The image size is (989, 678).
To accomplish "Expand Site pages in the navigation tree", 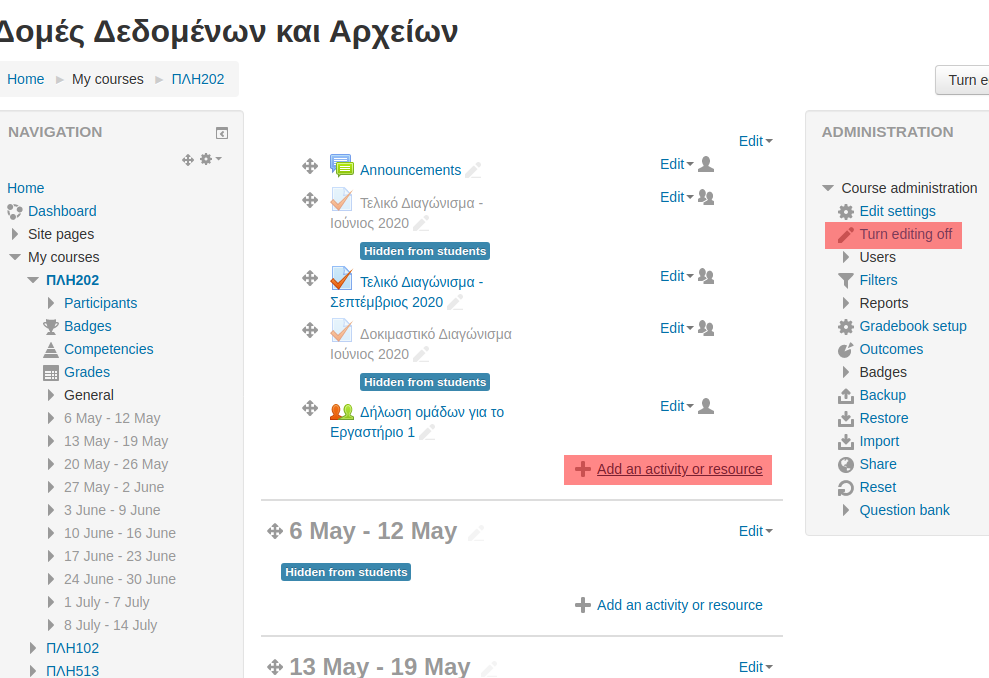I will [x=15, y=234].
